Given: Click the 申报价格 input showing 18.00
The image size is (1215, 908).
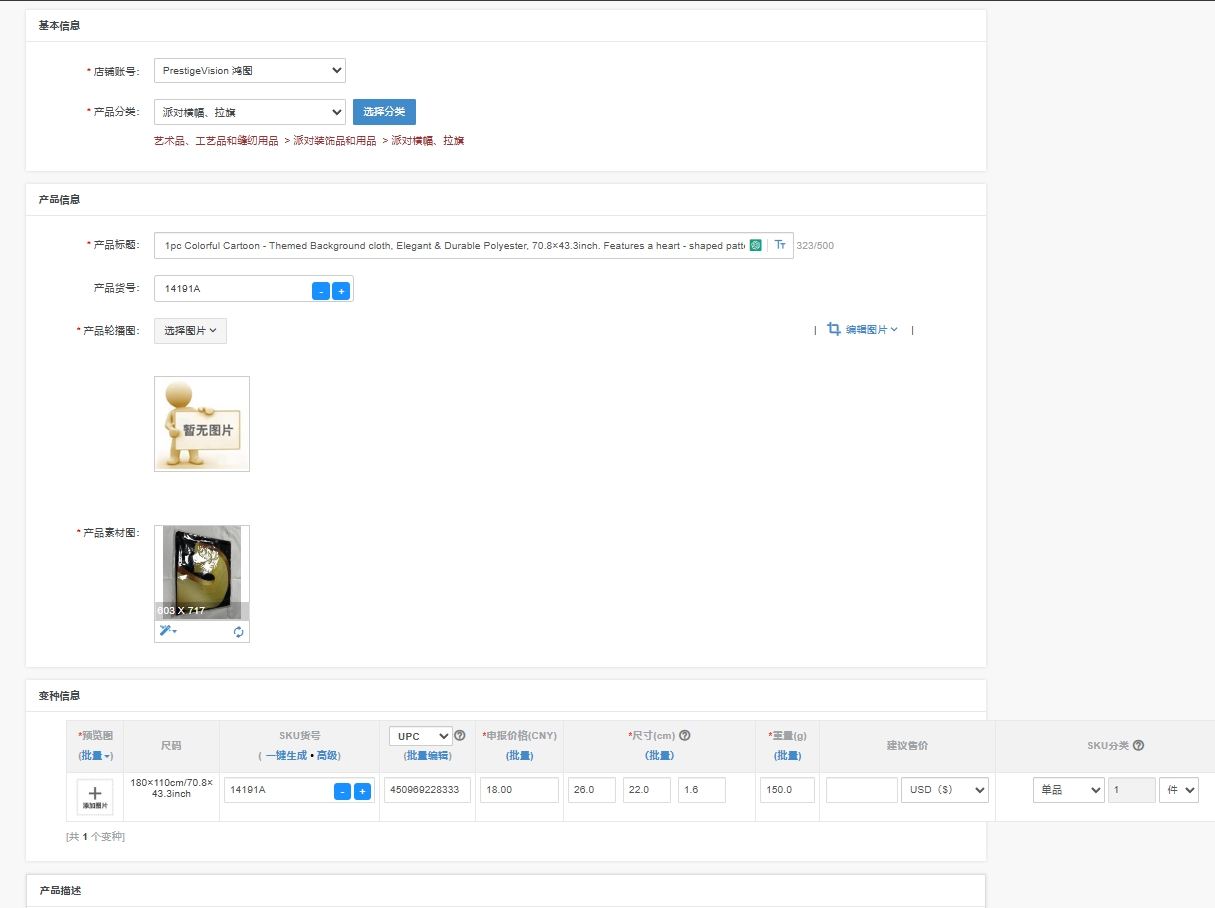Looking at the screenshot, I should 519,790.
